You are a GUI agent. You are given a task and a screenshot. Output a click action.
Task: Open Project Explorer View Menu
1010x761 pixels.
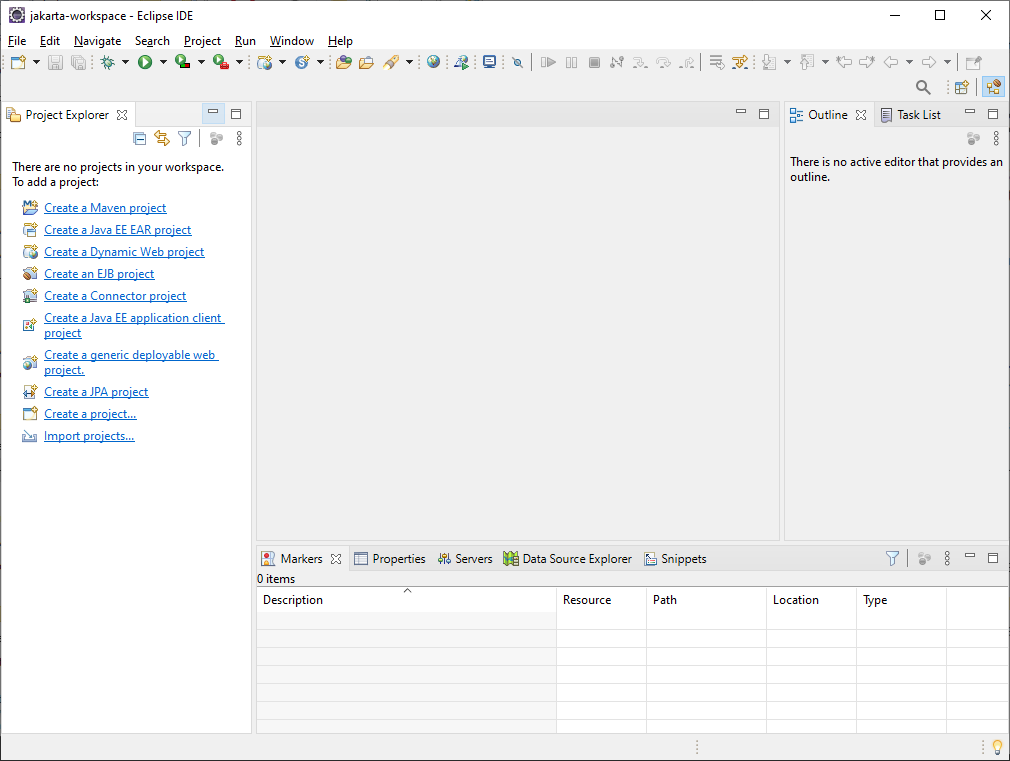coord(239,139)
